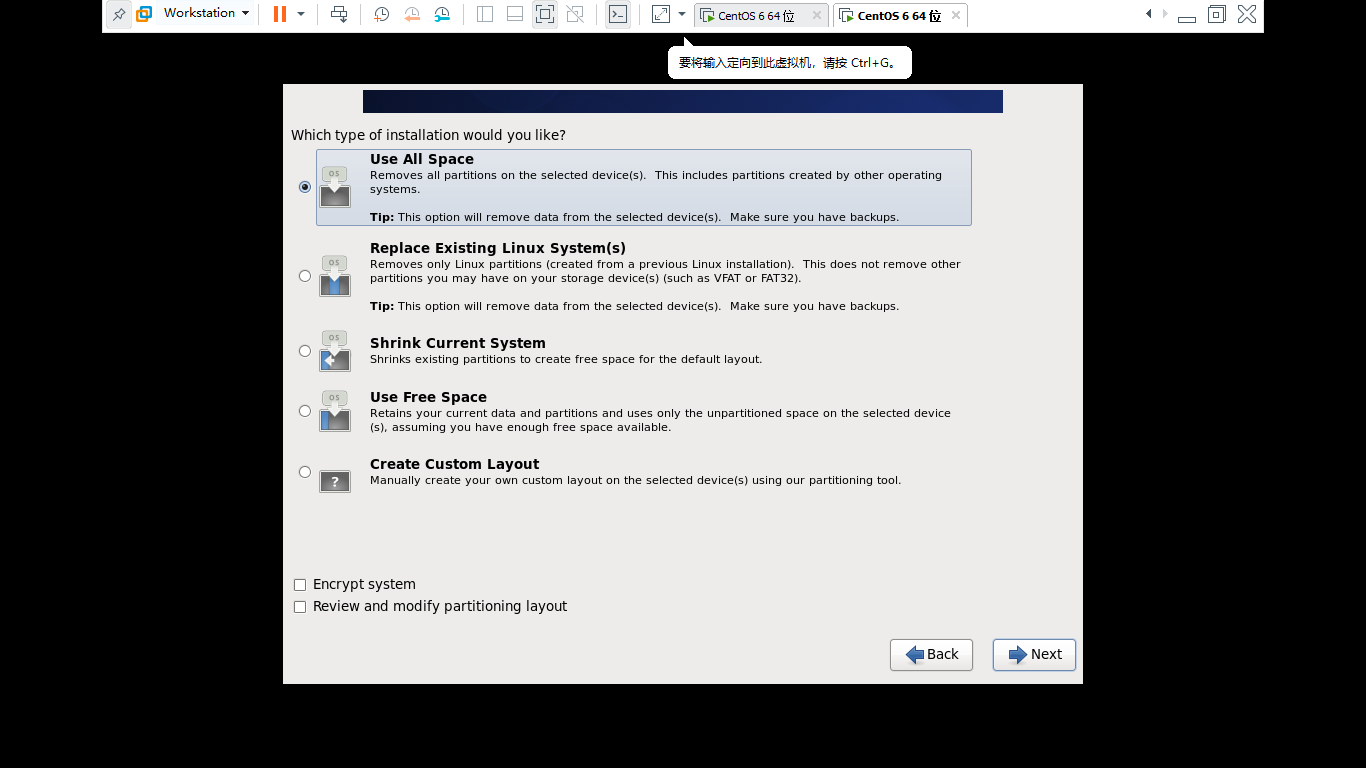Send Ctrl+Alt+Del to the guest
Screen dimensions: 1366x768
point(339,14)
